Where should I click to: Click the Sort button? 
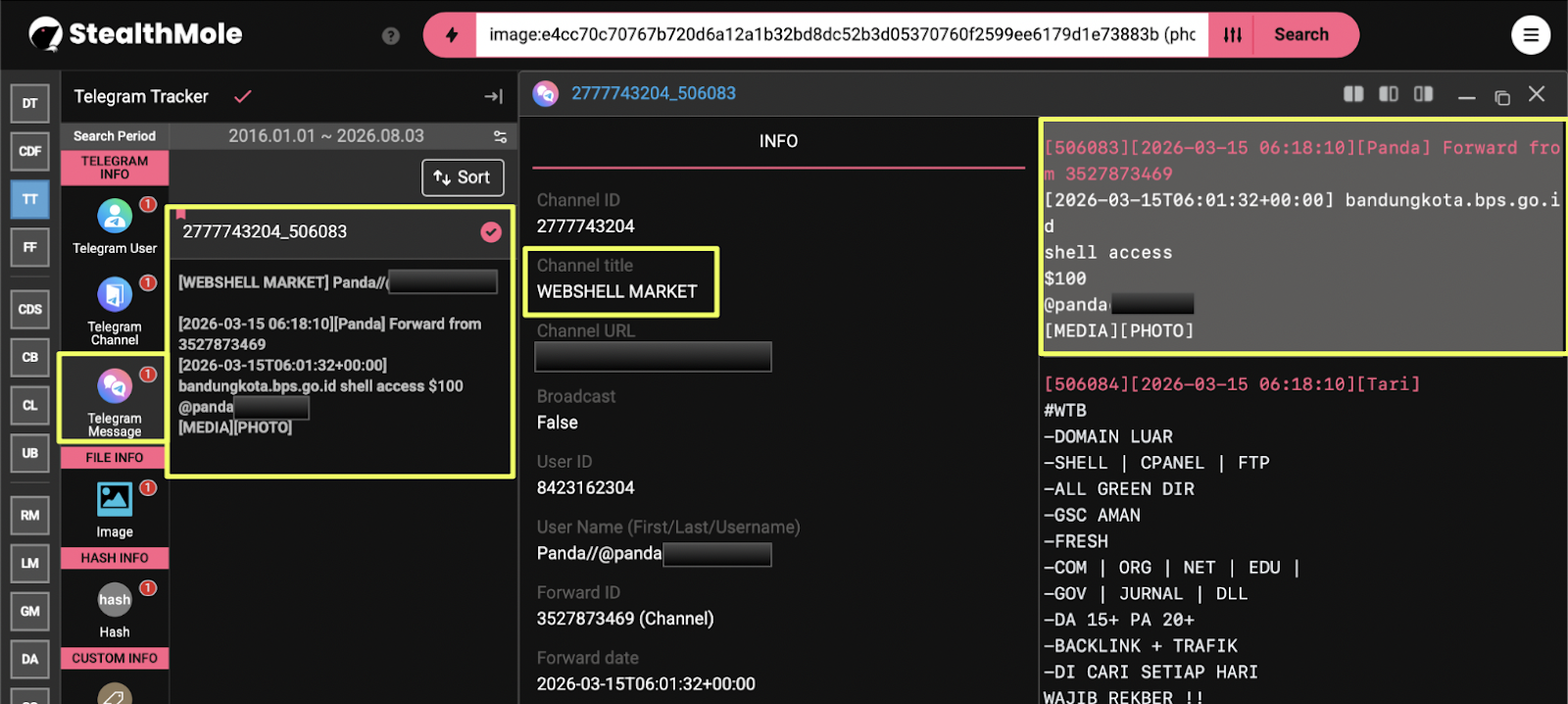pos(463,177)
